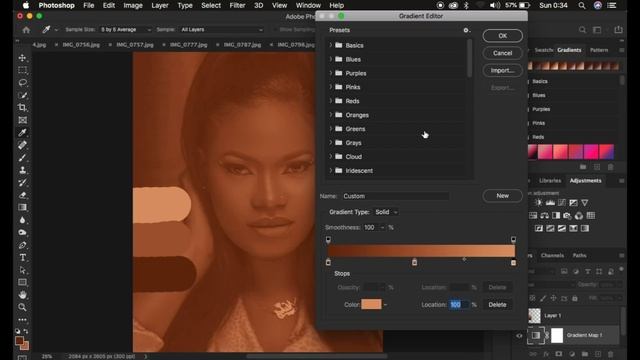Screen dimensions: 640x360
Task: Click the New gradient button
Action: pos(502,196)
